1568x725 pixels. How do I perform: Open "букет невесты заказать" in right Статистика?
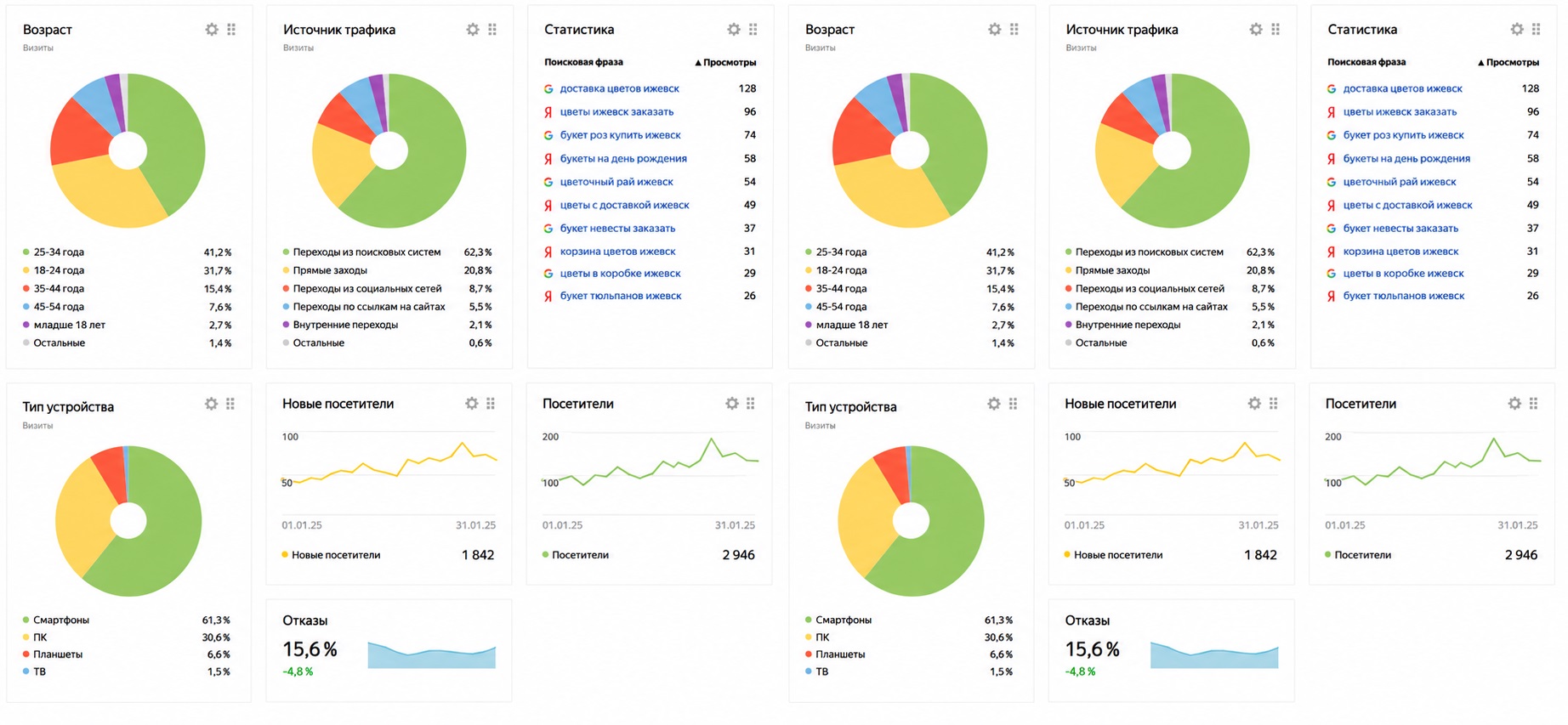1400,229
